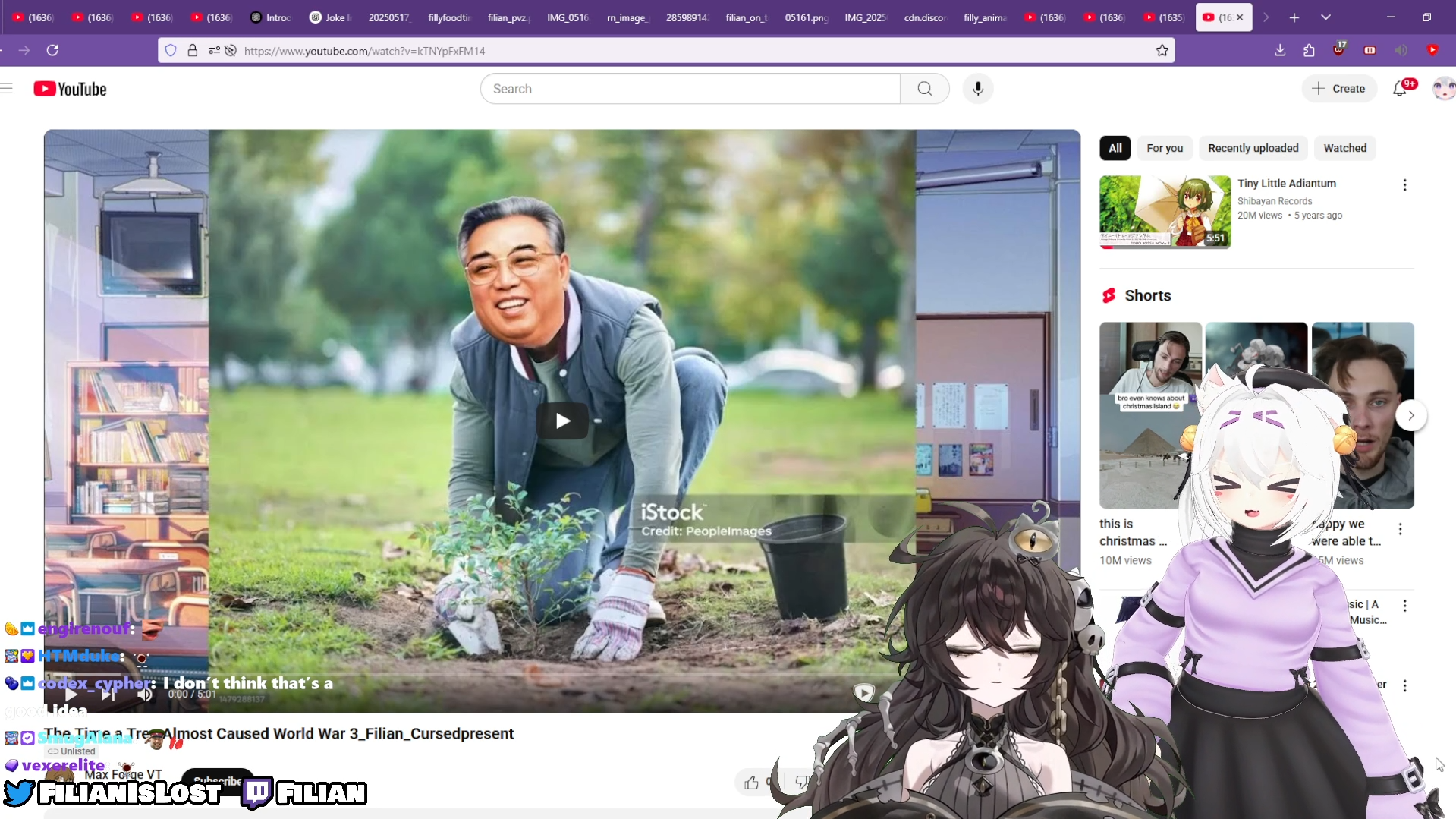Select the Watched filter chip
This screenshot has width=1456, height=819.
point(1344,148)
